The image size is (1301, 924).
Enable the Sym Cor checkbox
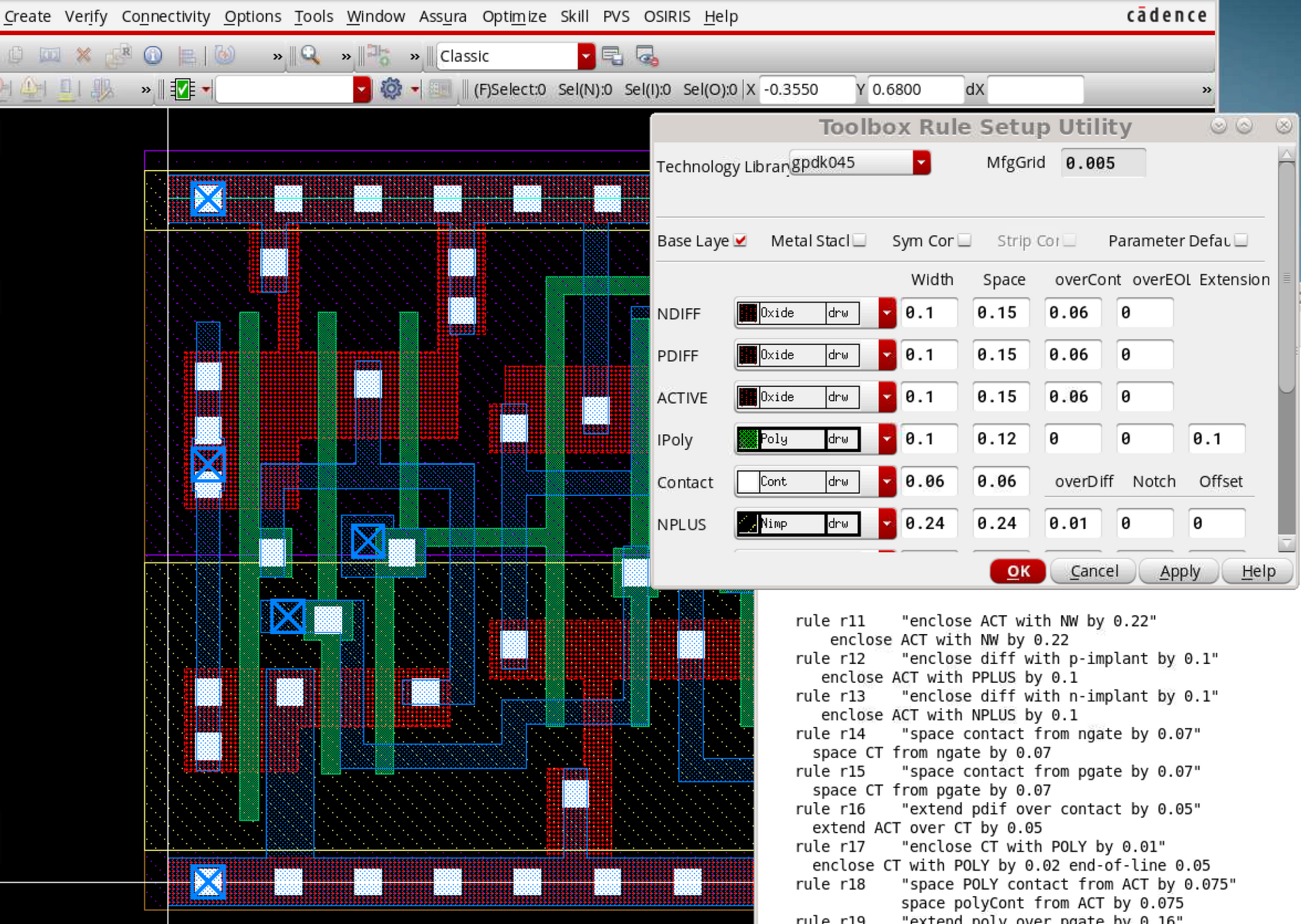964,240
